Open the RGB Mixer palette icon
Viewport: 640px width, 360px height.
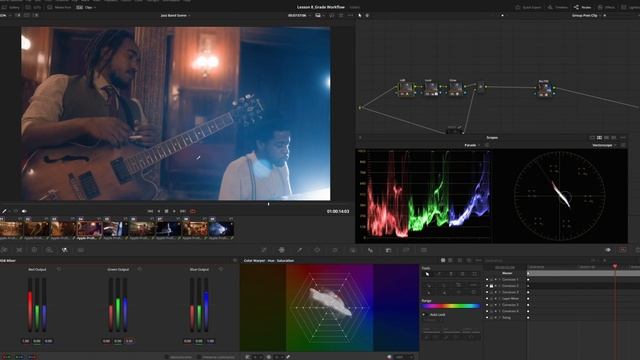(x=64, y=250)
